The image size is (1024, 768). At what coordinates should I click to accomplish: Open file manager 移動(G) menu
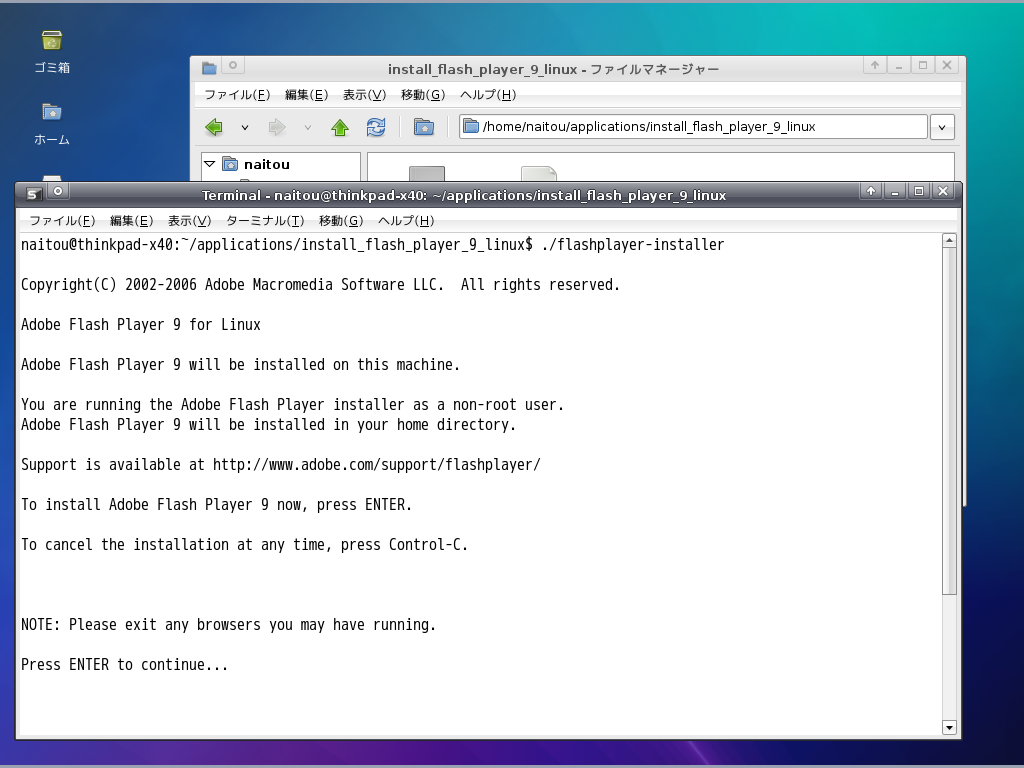click(423, 95)
